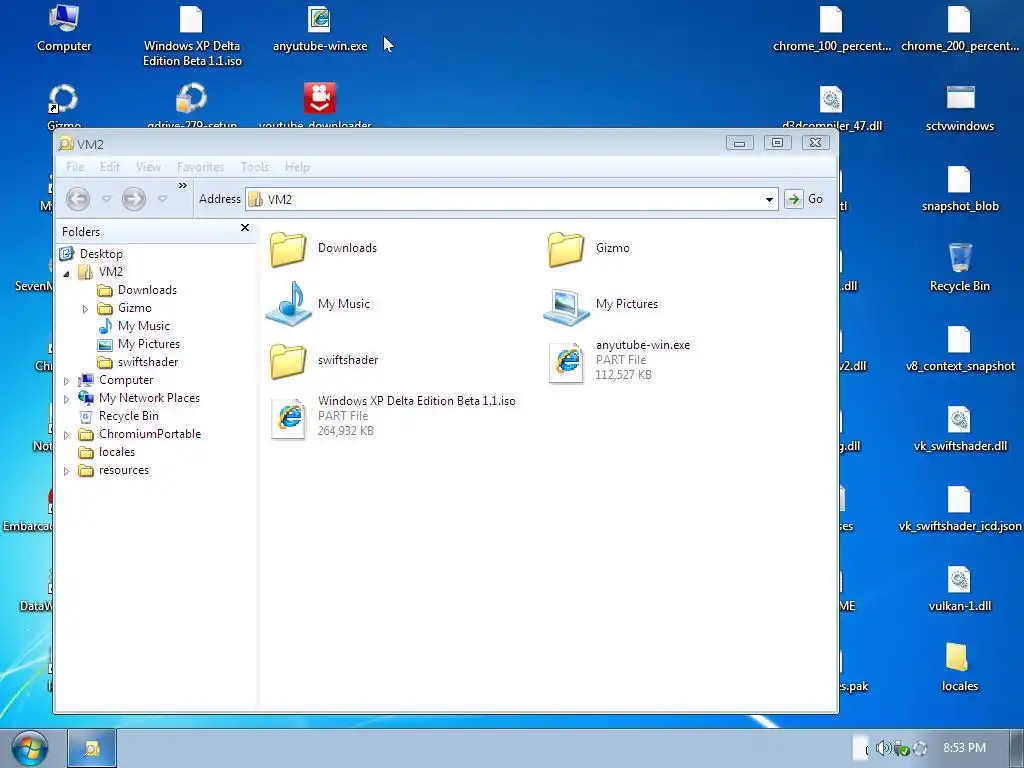This screenshot has height=768, width=1024.
Task: Select swiftshader in the folder tree
Action: [x=148, y=362]
